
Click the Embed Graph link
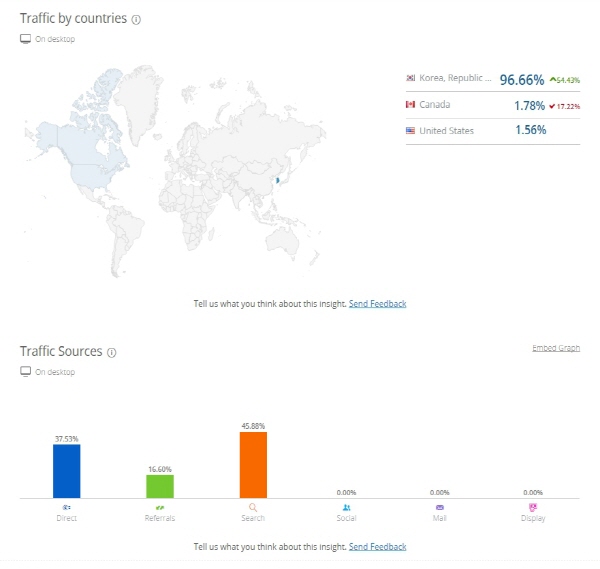pos(555,348)
